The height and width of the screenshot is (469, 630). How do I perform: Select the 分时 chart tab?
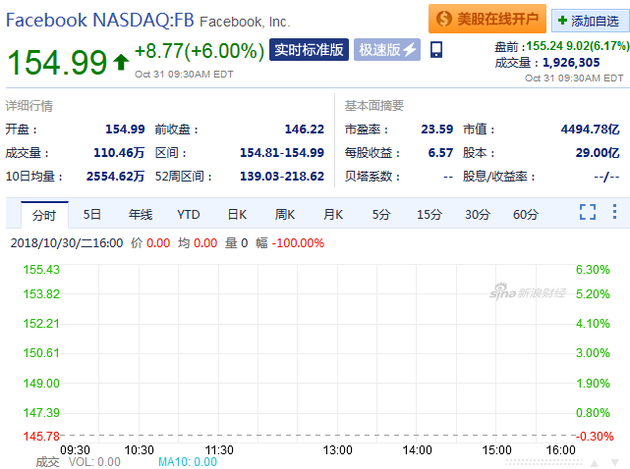pyautogui.click(x=44, y=215)
